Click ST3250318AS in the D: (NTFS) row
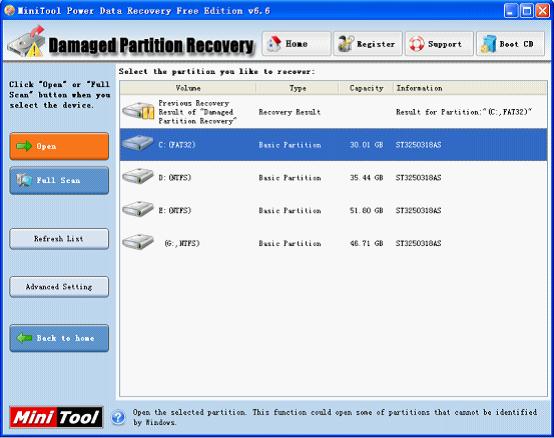Screen dimensions: 554x438 pyautogui.click(x=418, y=178)
